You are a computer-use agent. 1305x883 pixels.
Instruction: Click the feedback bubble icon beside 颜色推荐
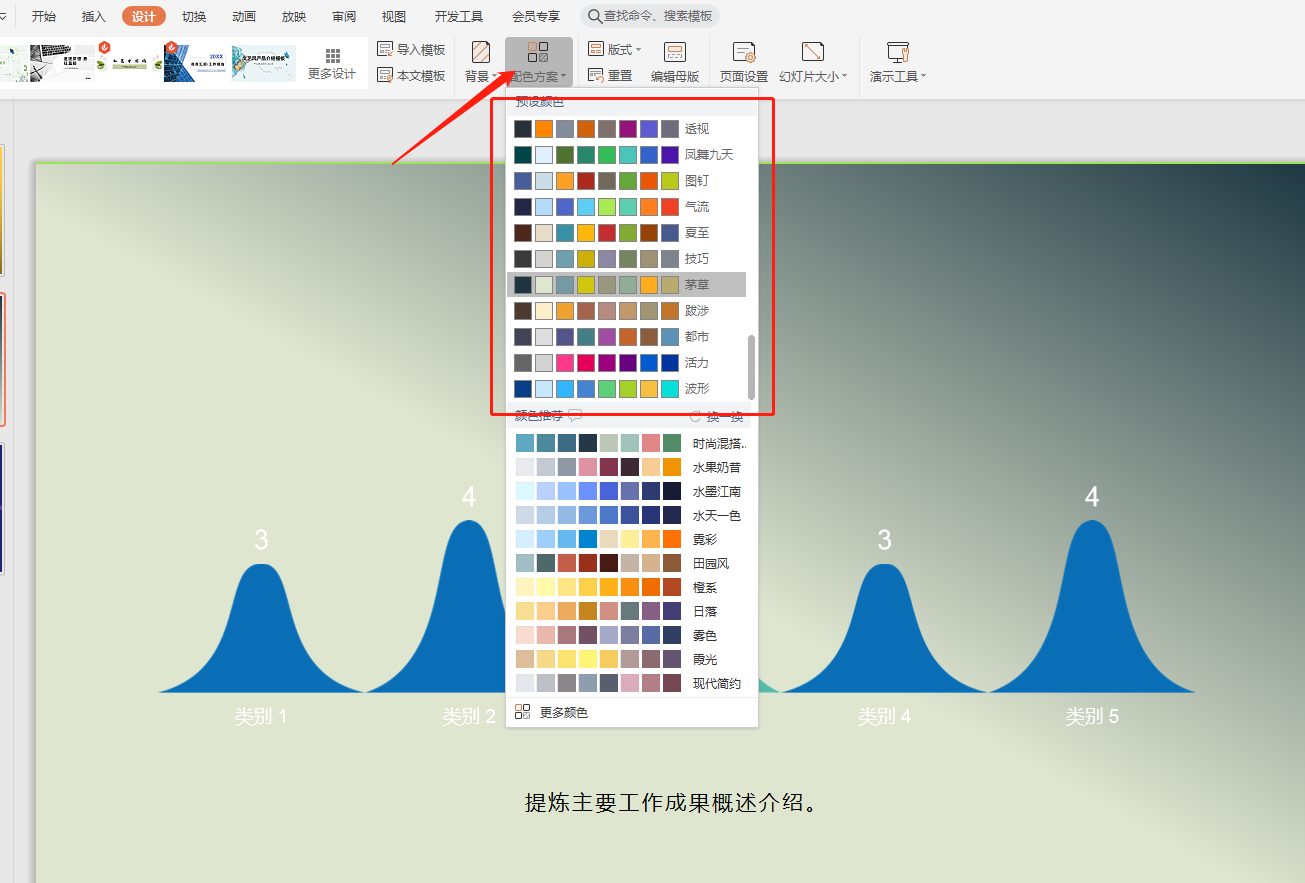pyautogui.click(x=575, y=416)
